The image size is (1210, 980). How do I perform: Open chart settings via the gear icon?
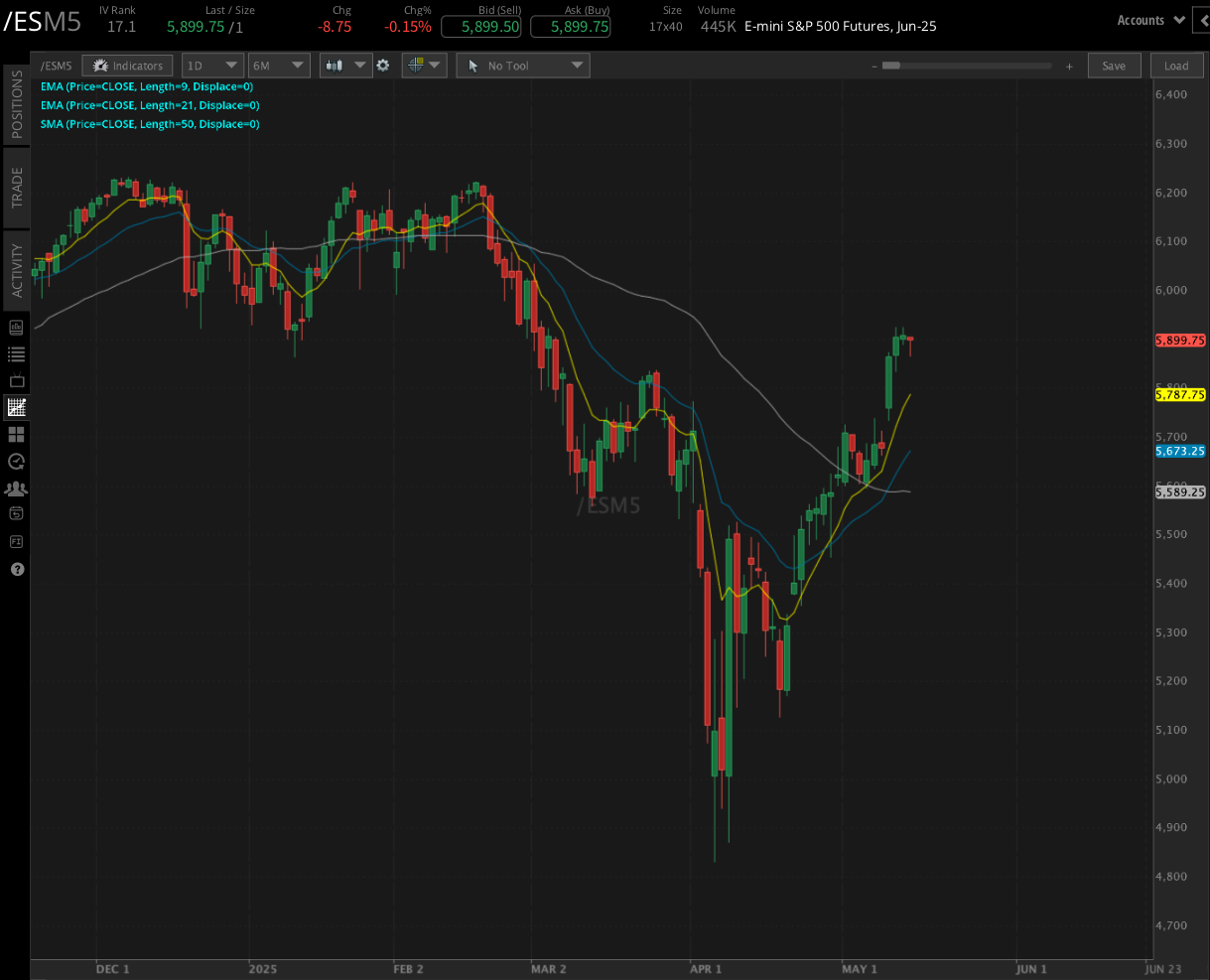click(382, 66)
